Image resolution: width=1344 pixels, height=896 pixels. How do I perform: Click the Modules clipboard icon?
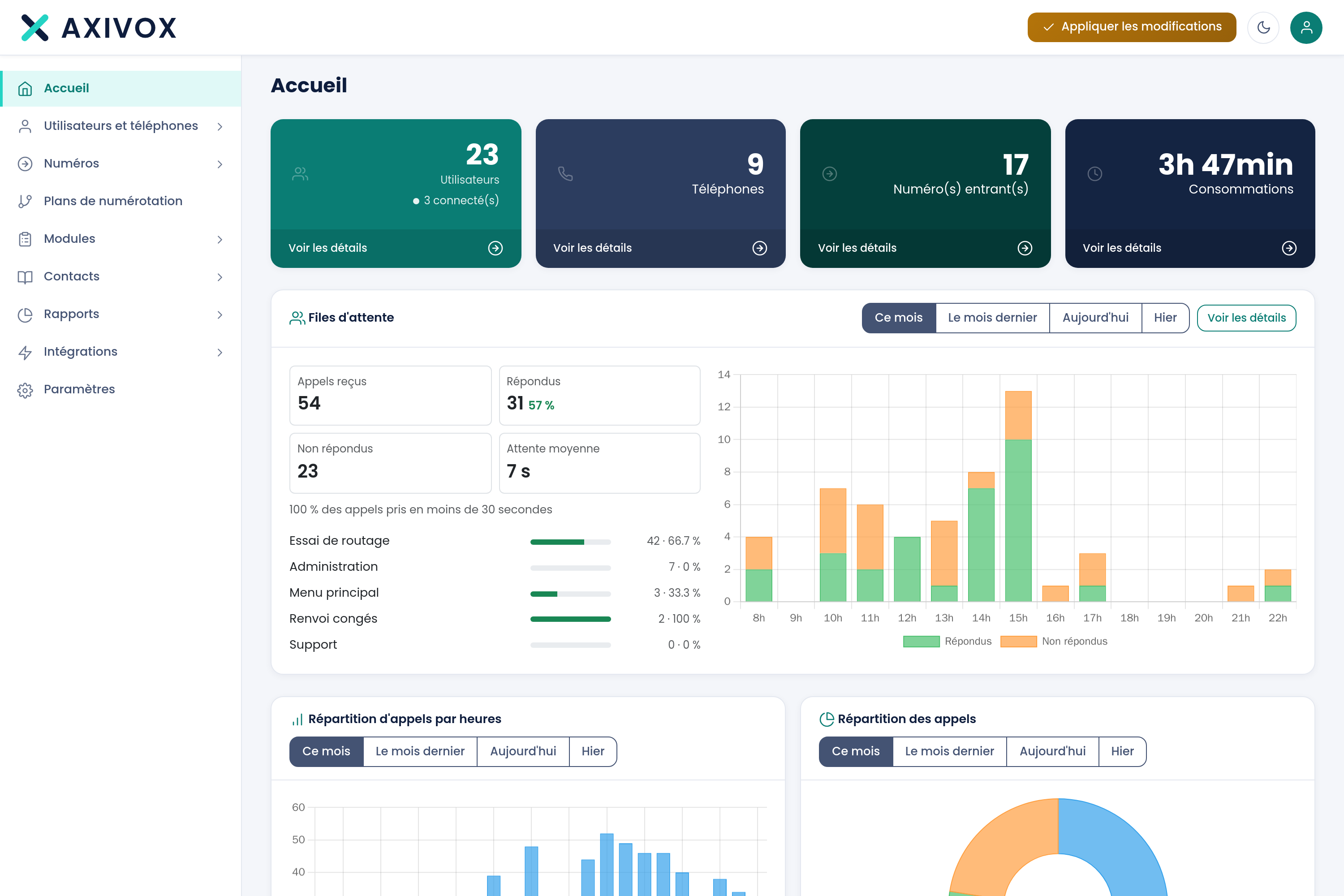[25, 239]
